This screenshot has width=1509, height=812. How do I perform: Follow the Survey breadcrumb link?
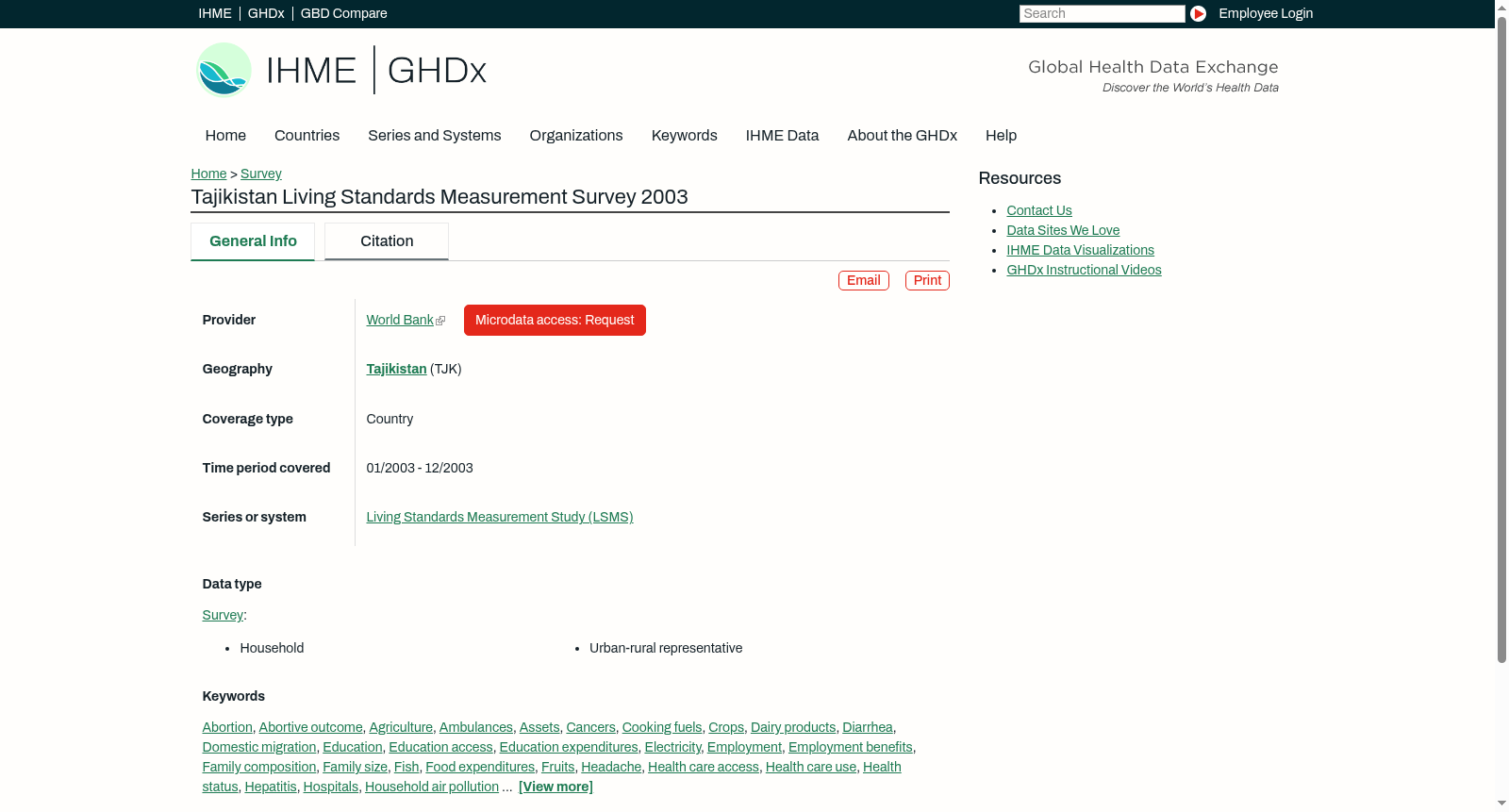[261, 174]
